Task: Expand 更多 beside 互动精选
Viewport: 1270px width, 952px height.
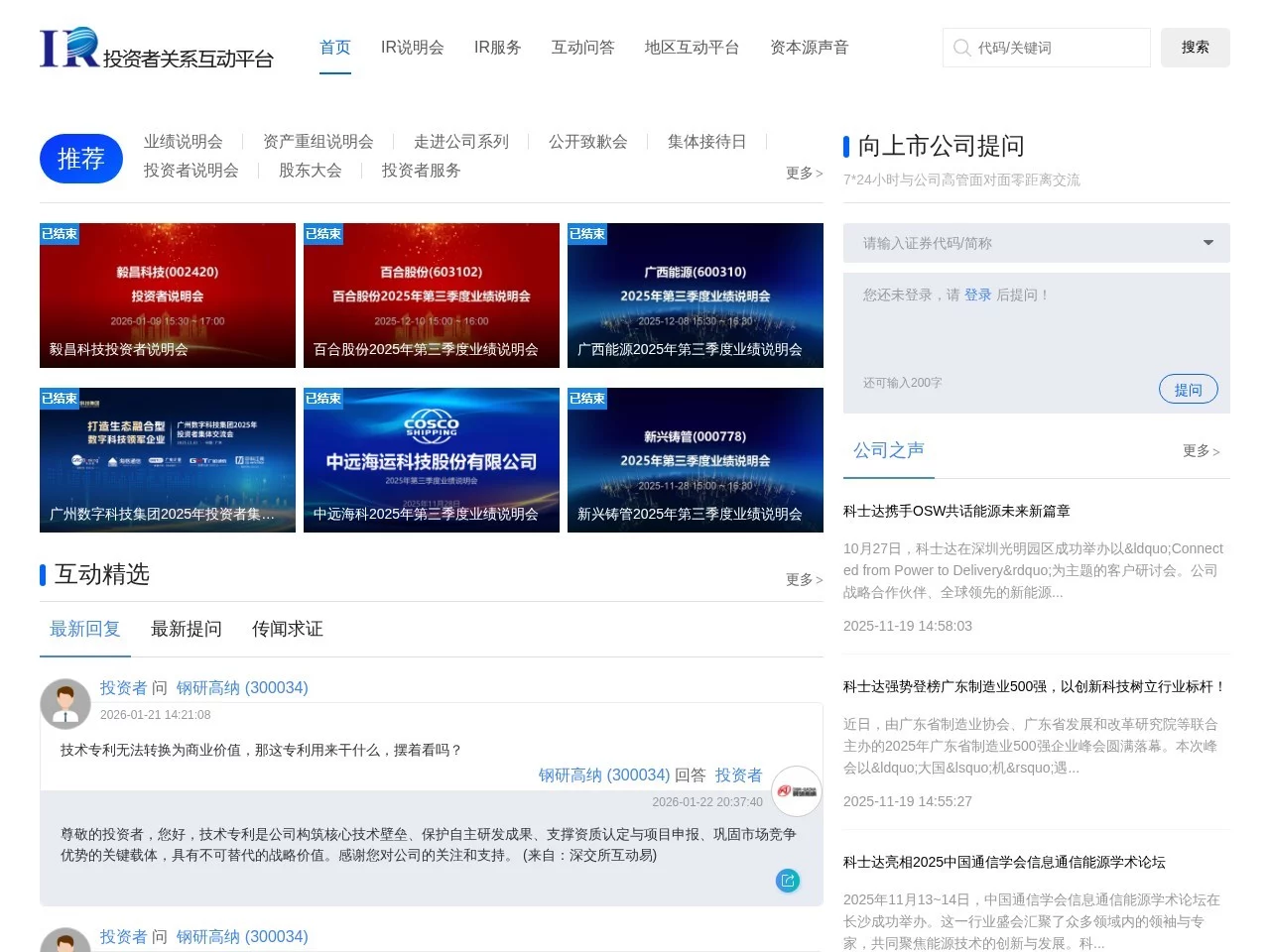Action: point(804,580)
